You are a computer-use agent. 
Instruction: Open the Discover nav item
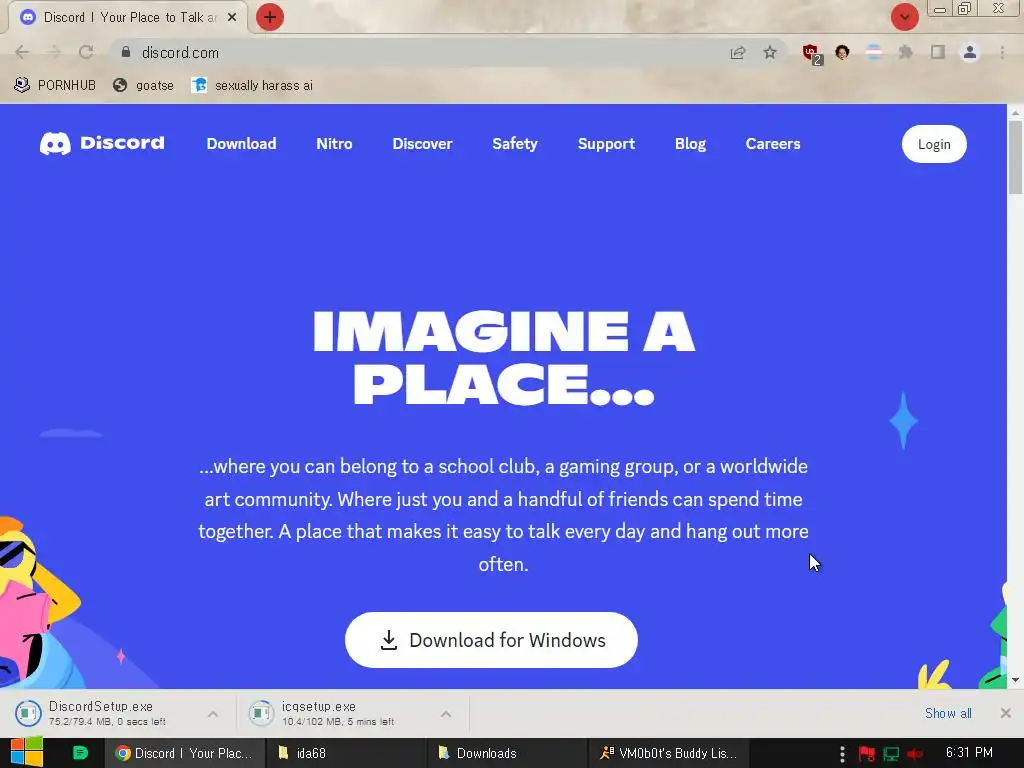[x=422, y=144]
